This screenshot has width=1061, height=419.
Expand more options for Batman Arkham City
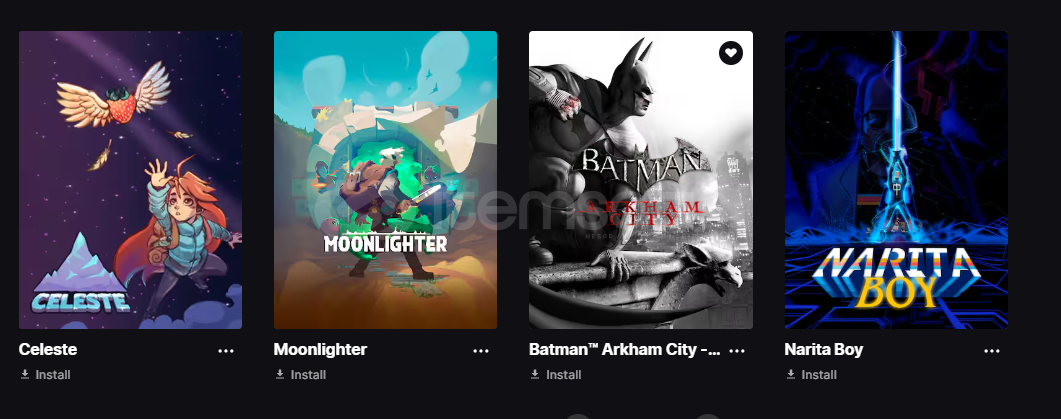click(x=737, y=351)
